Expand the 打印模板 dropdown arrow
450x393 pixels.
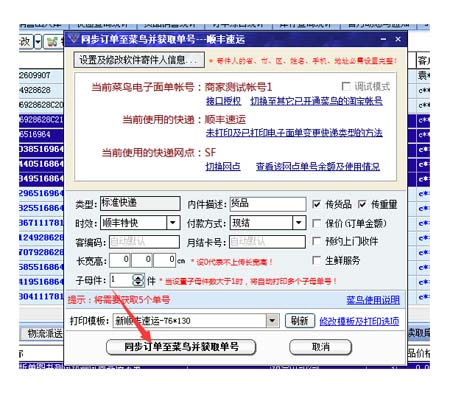pos(272,321)
